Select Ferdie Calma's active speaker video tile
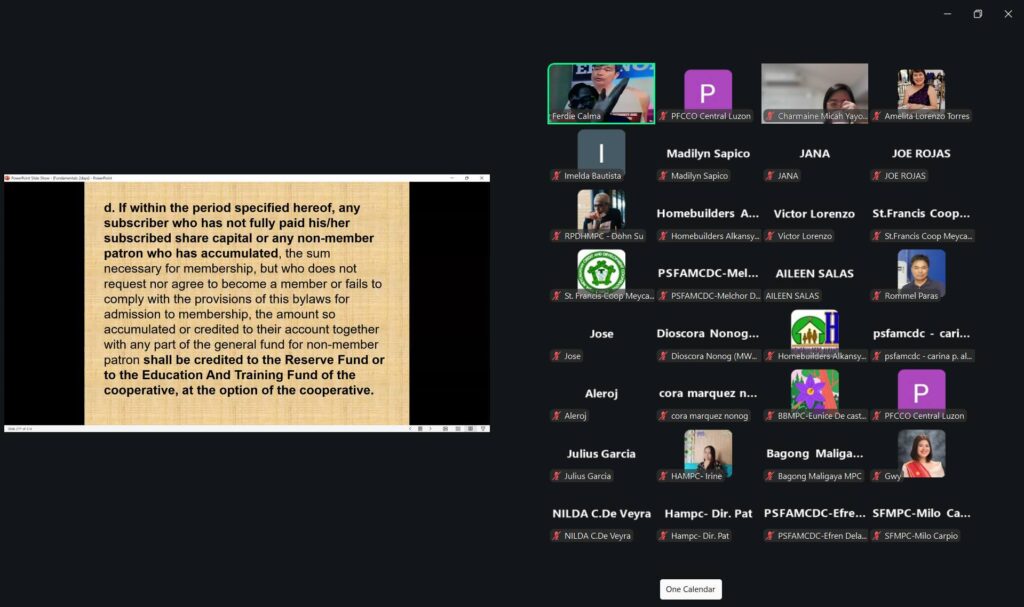1024x607 pixels. 601,93
